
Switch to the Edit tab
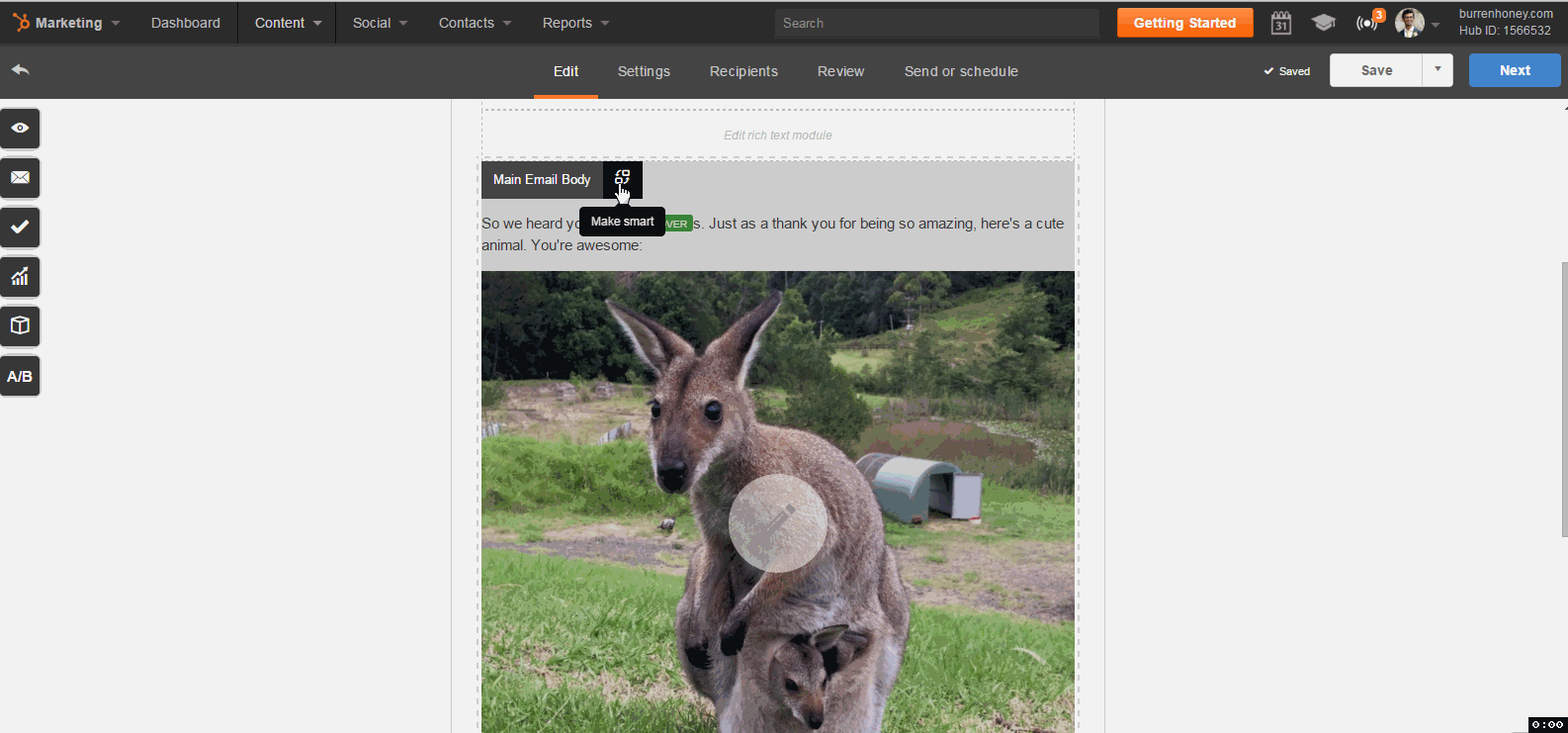(566, 71)
